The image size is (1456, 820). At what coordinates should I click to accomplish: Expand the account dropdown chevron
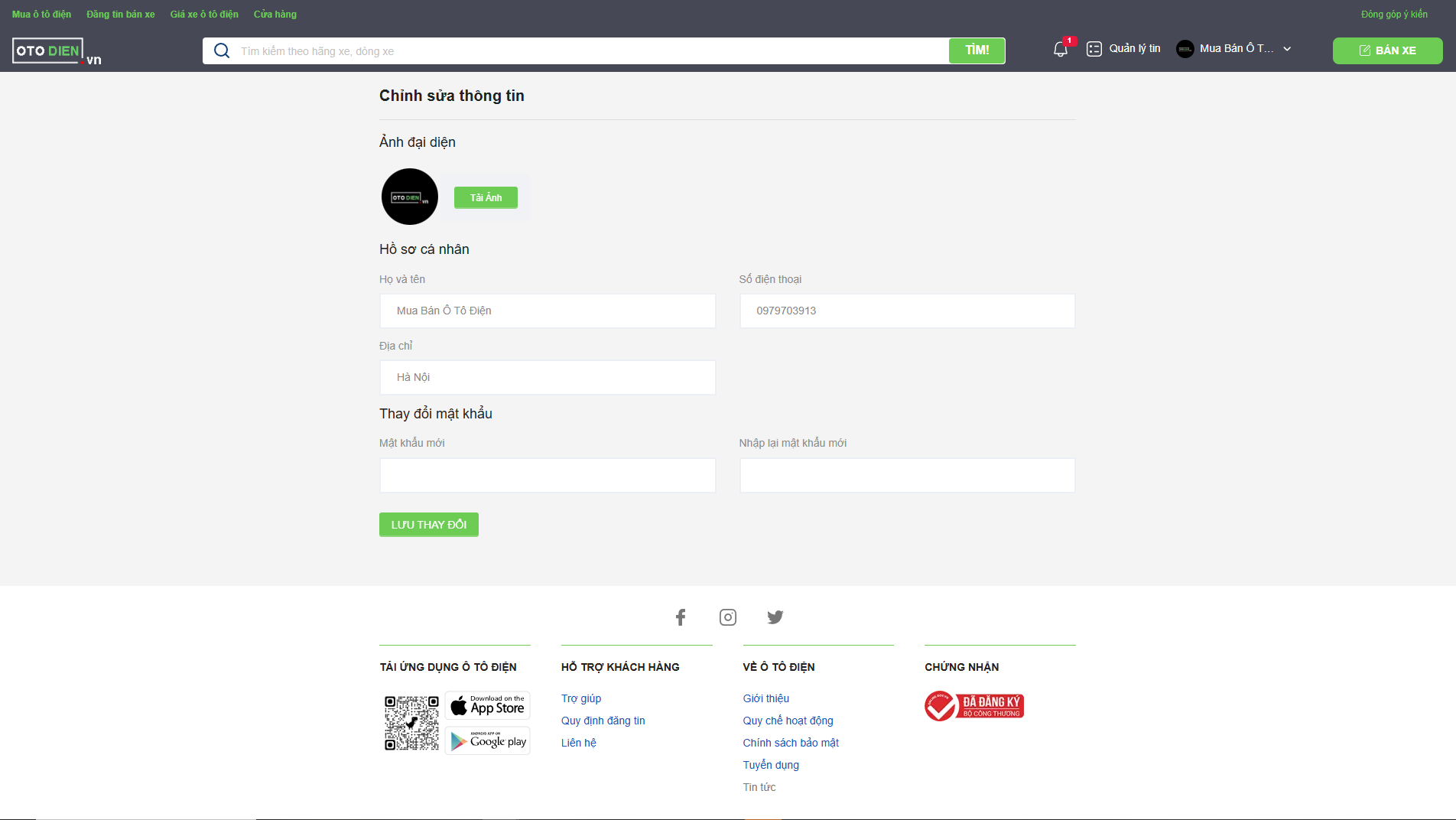(1287, 49)
